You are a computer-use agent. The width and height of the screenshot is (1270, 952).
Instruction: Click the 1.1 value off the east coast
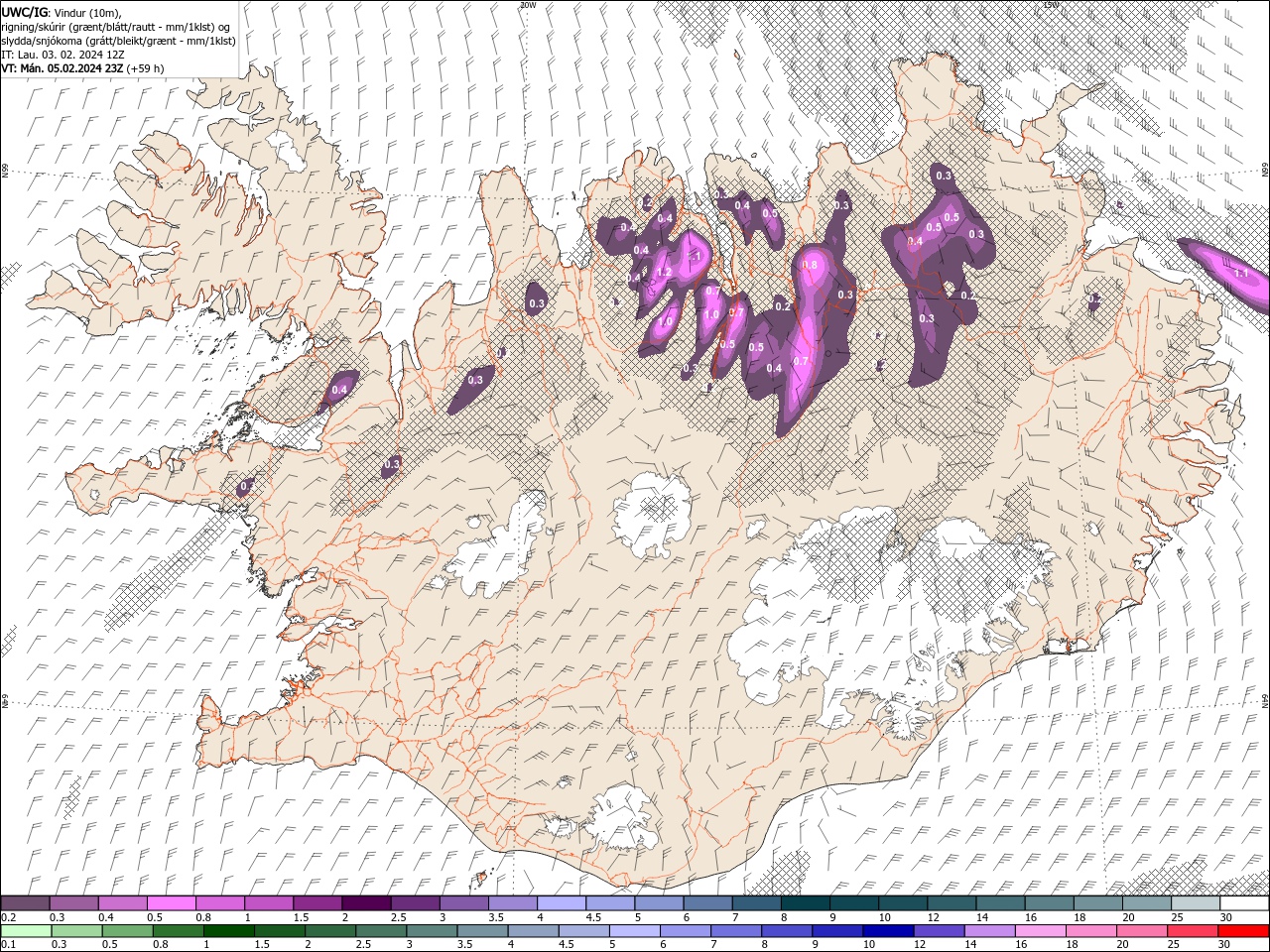[x=1240, y=273]
